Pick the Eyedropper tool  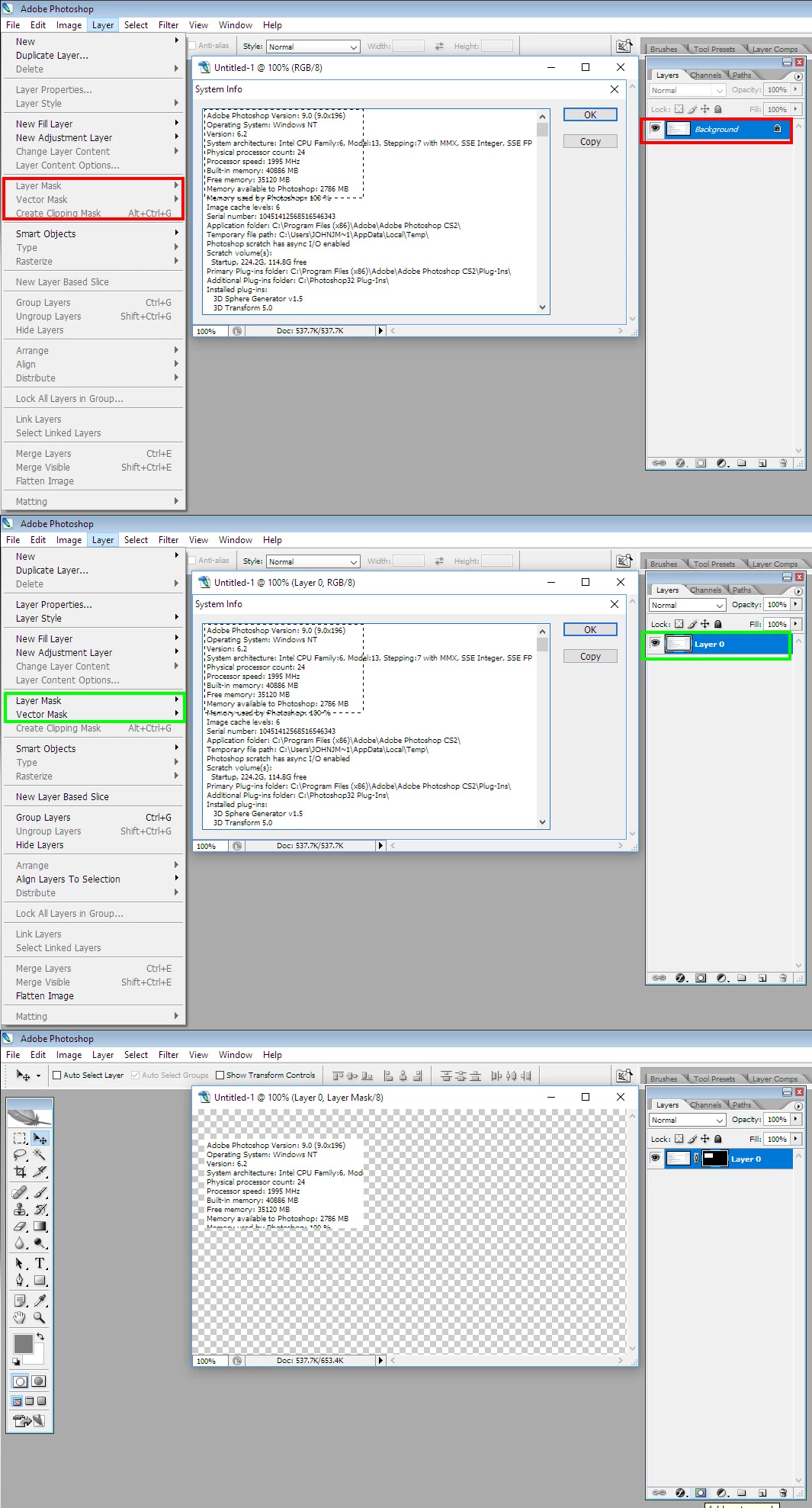40,1301
